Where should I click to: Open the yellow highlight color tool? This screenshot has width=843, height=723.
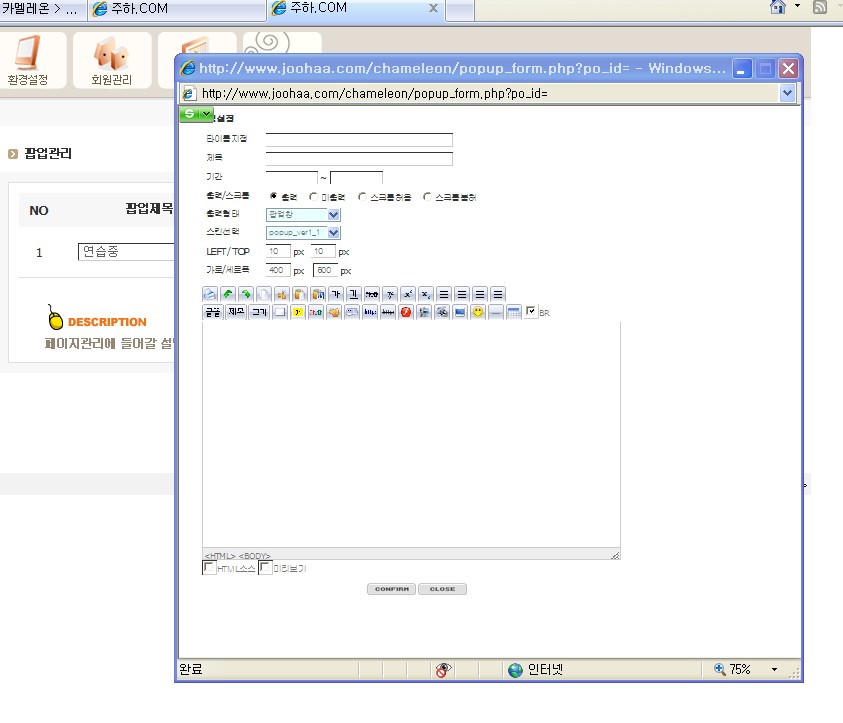(298, 312)
